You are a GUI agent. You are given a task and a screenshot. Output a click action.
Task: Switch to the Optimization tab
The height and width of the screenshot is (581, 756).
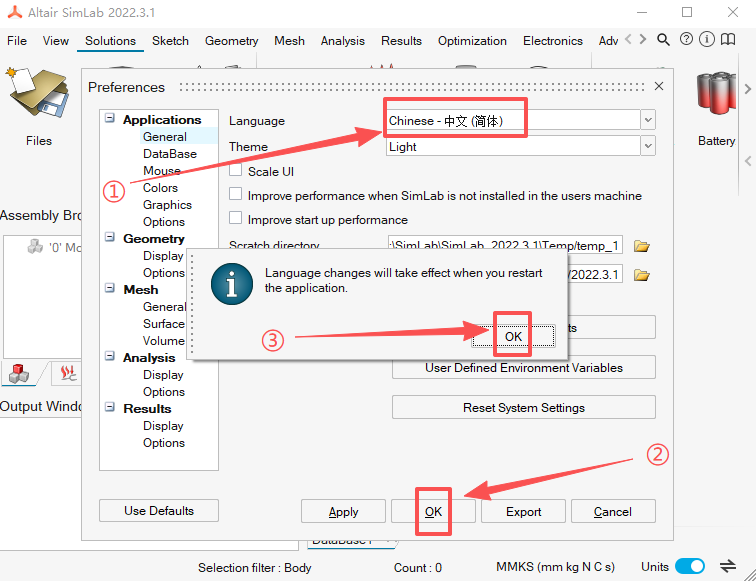tap(472, 41)
